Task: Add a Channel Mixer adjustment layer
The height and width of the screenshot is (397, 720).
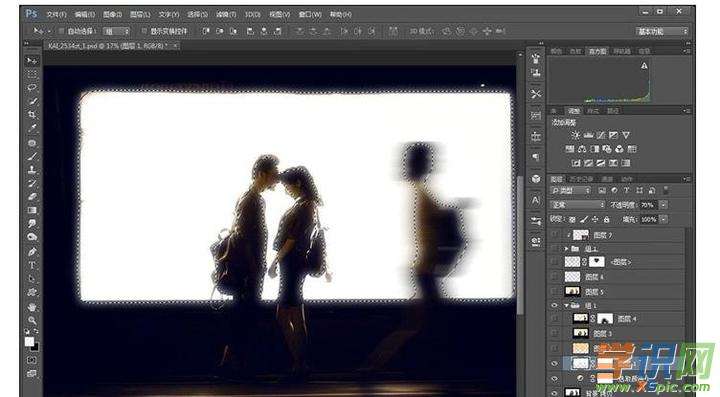Action: coord(619,149)
